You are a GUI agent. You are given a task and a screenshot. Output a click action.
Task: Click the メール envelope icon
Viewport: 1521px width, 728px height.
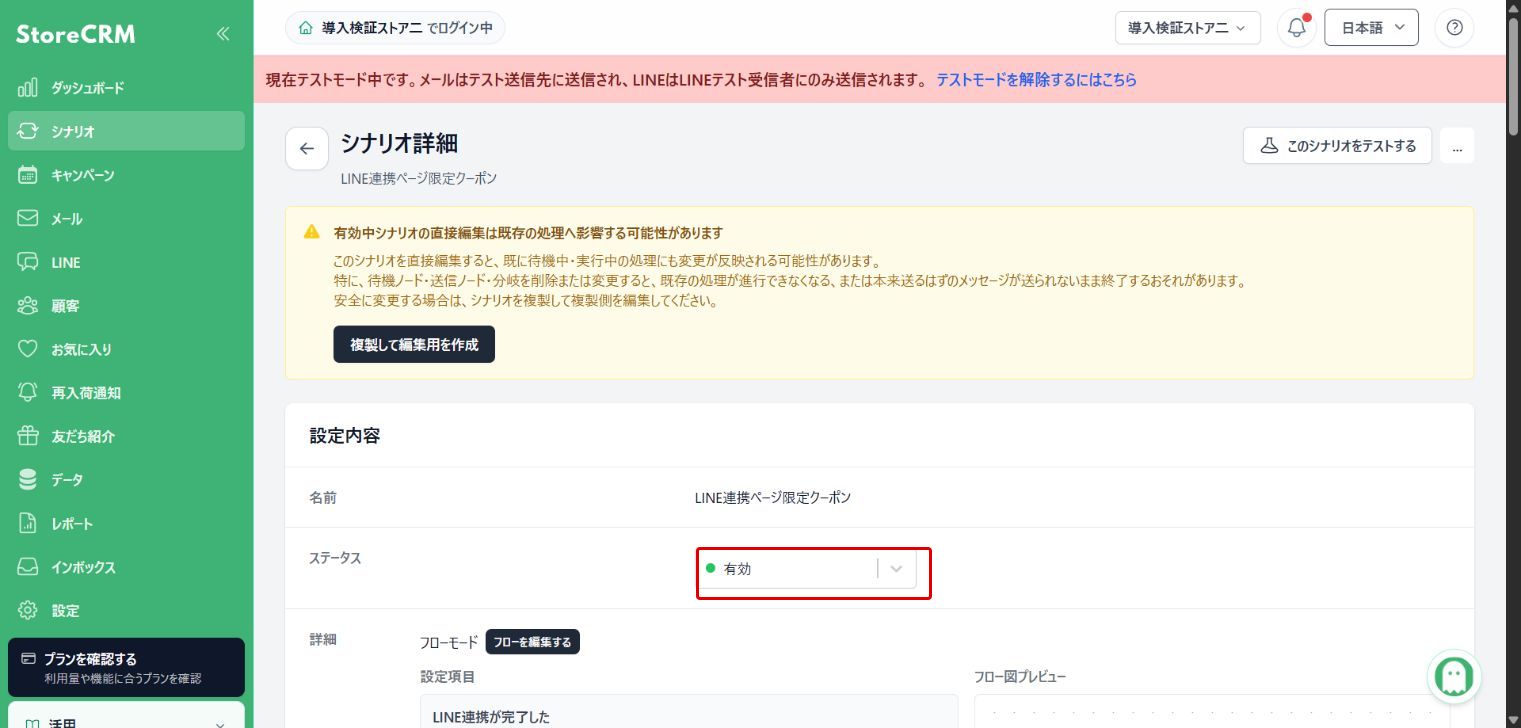28,218
